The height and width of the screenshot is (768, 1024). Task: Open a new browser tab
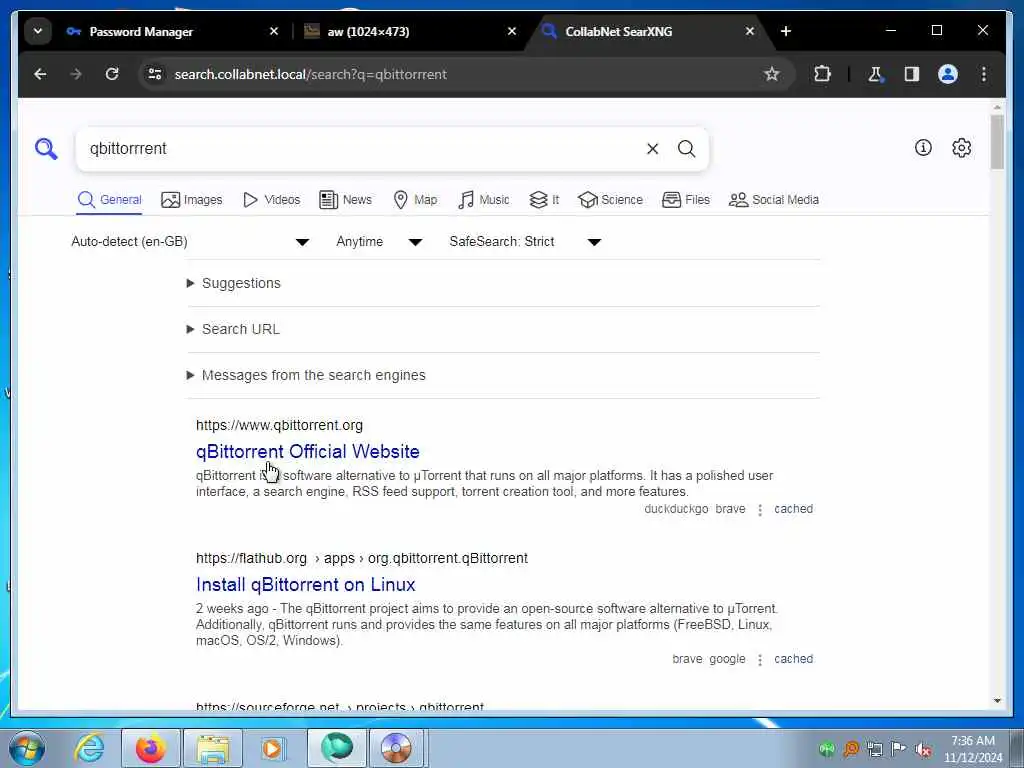pyautogui.click(x=786, y=31)
